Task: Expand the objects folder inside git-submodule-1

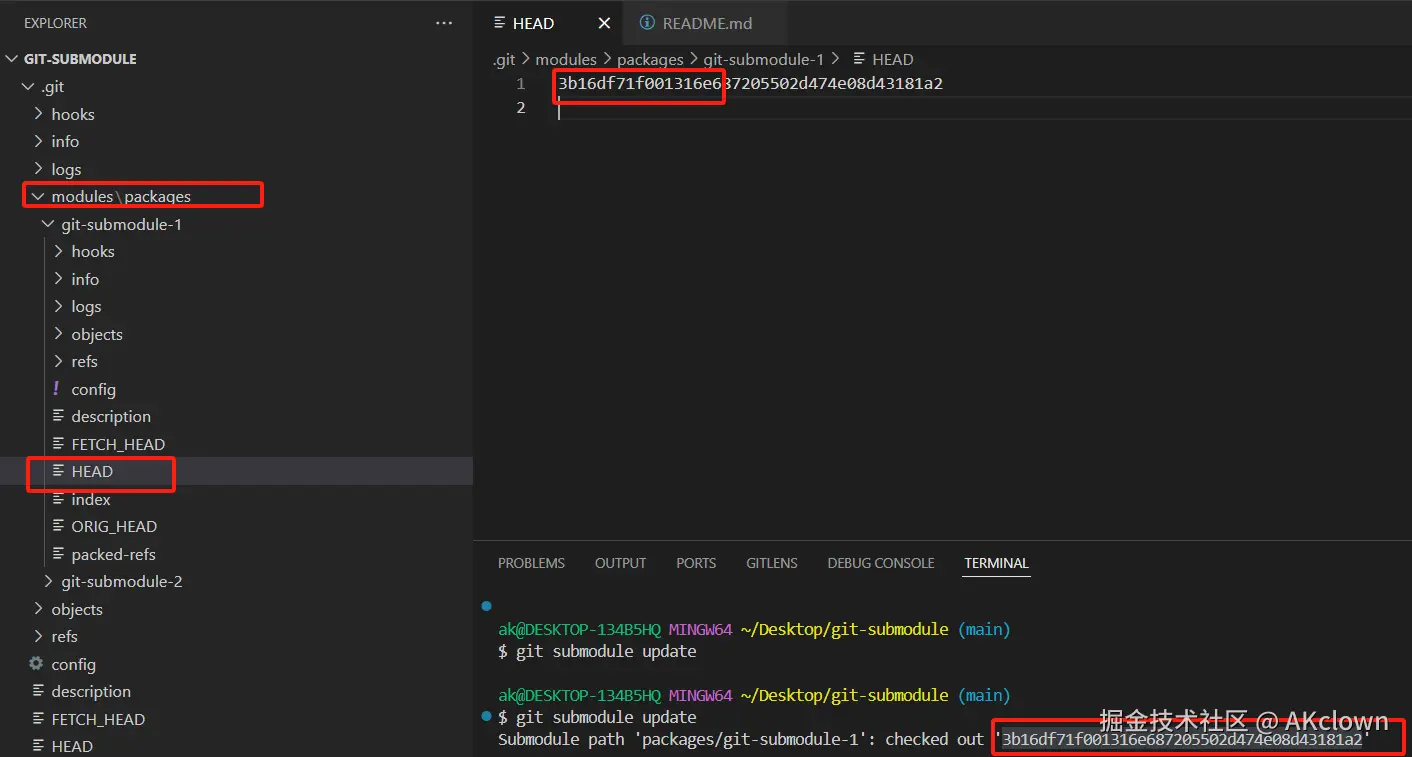Action: point(59,334)
